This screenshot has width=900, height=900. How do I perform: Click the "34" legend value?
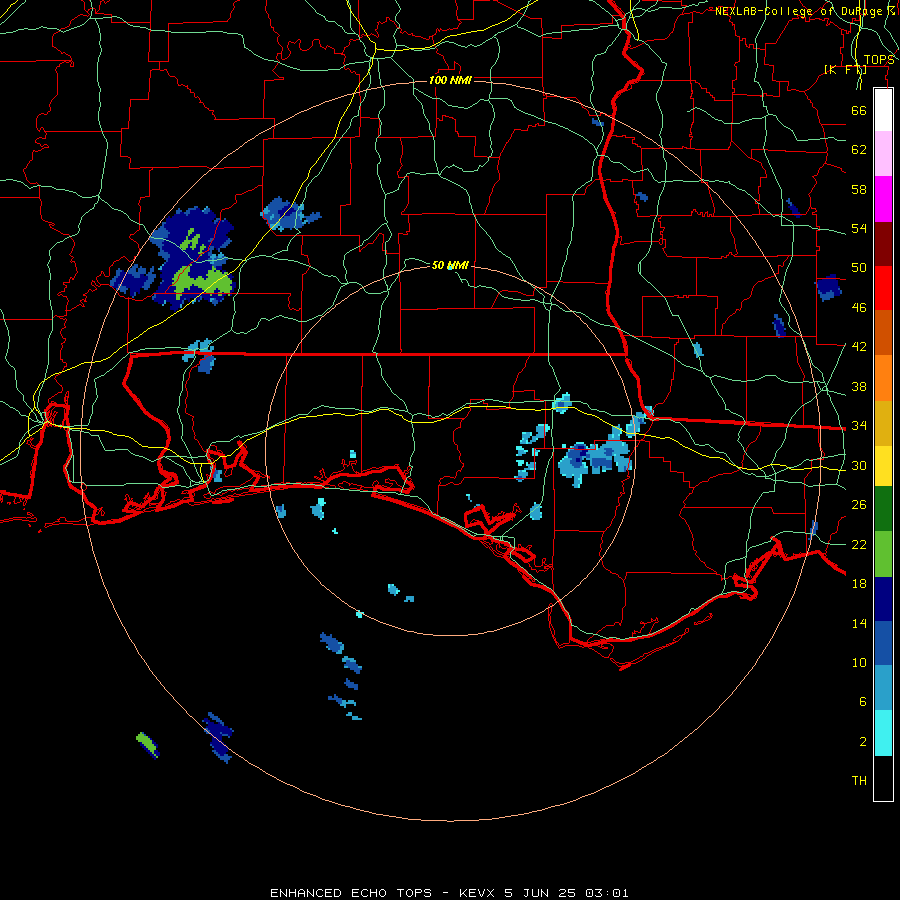[859, 425]
